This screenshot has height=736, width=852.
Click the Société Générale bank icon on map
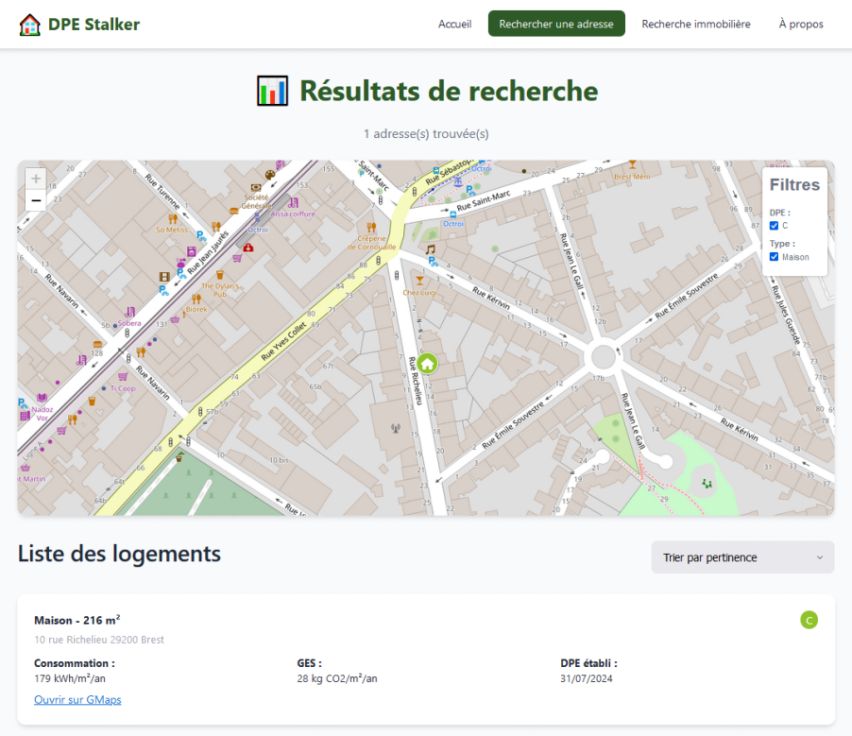[x=255, y=187]
